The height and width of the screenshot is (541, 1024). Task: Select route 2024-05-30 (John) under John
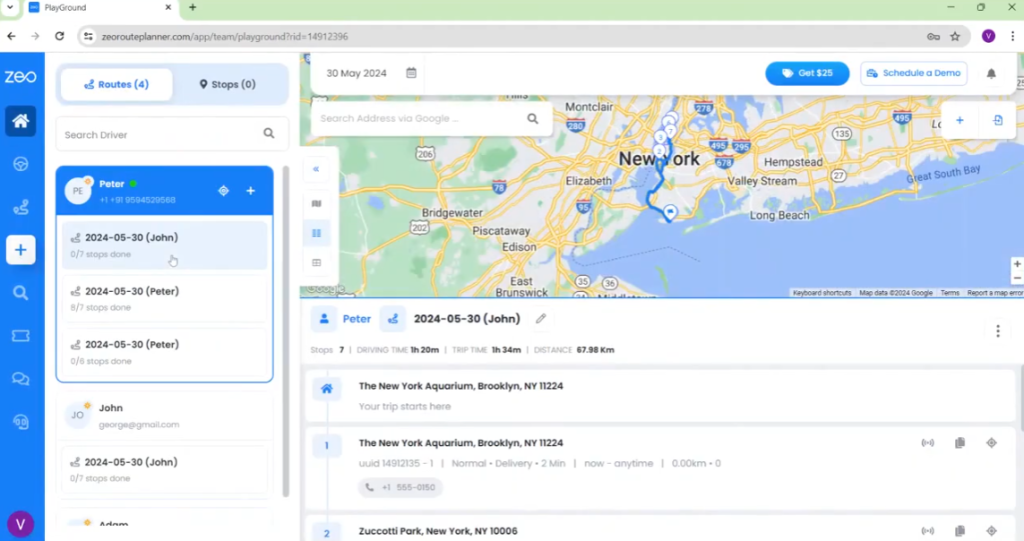165,469
